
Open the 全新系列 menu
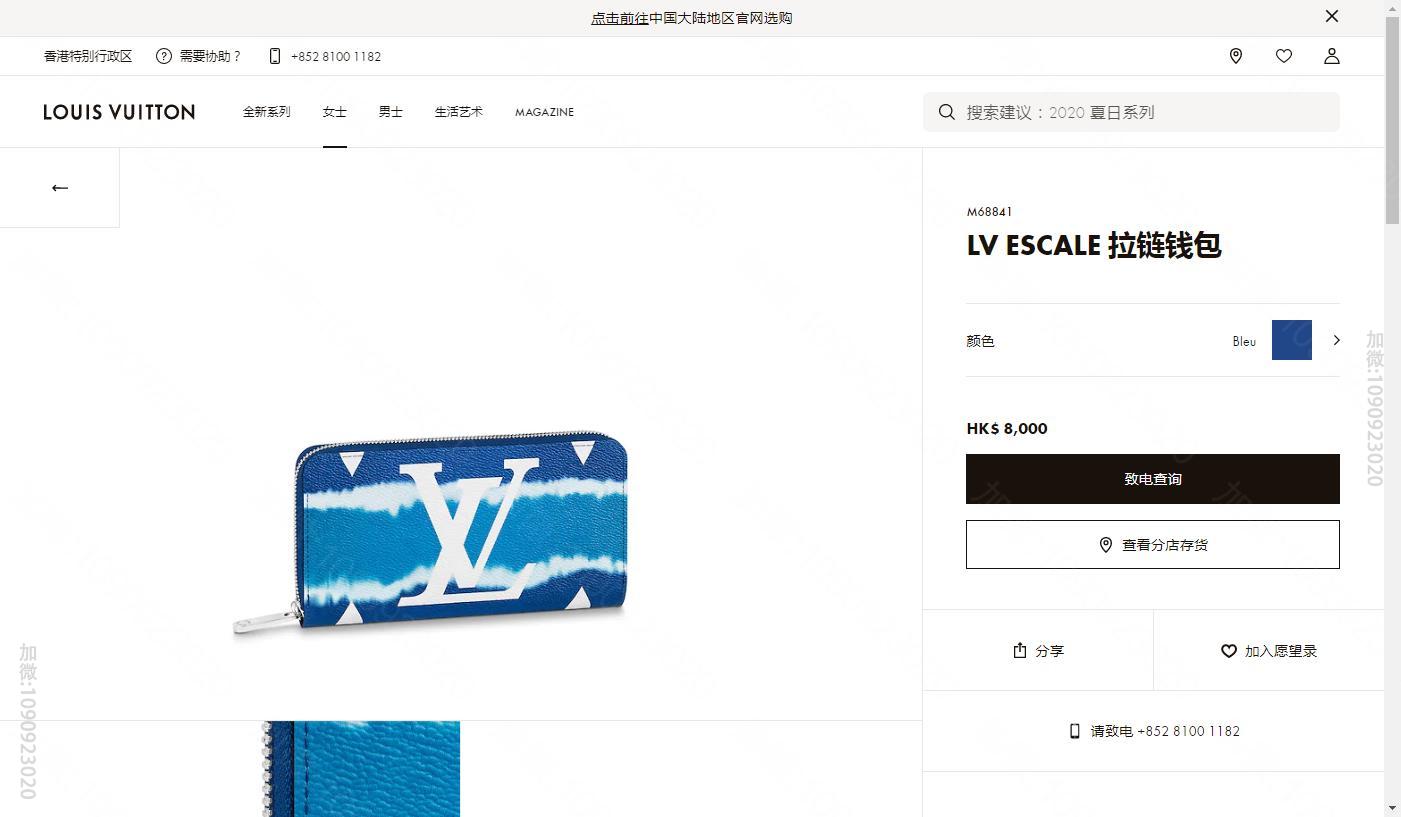pyautogui.click(x=267, y=112)
